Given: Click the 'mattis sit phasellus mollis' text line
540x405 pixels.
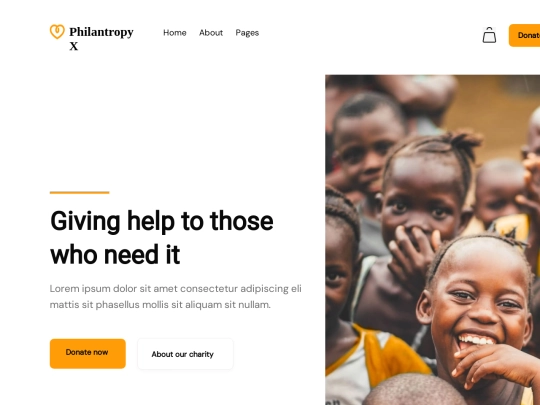Looking at the screenshot, I should [160, 305].
